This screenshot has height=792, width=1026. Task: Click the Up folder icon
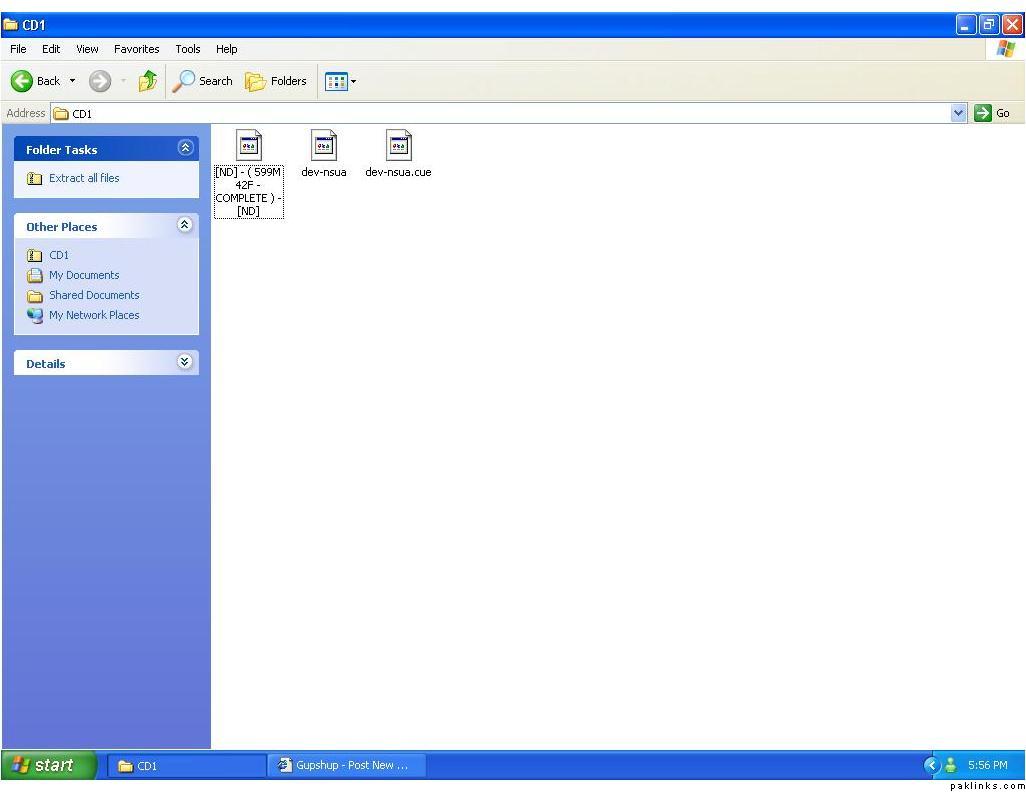point(147,81)
